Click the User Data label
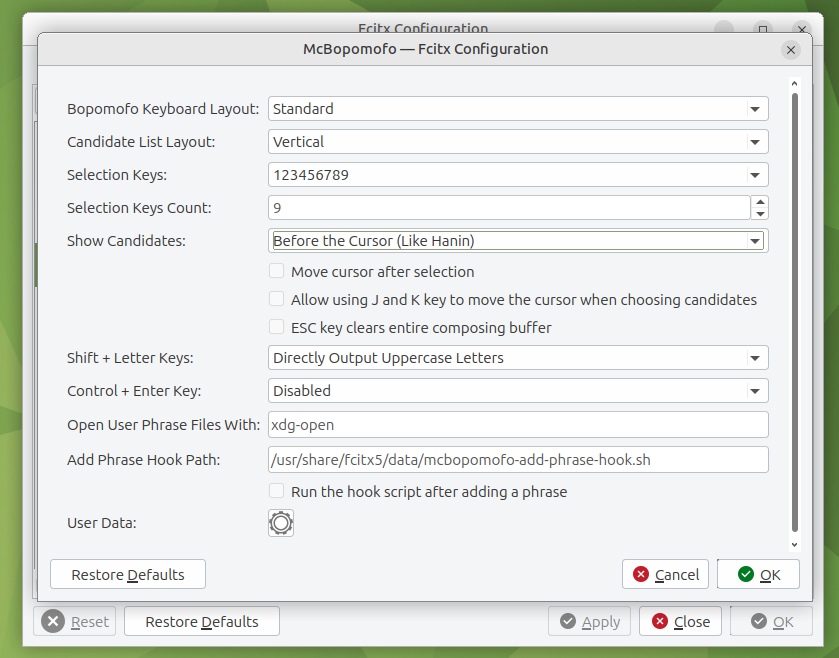The width and height of the screenshot is (839, 658). (102, 523)
